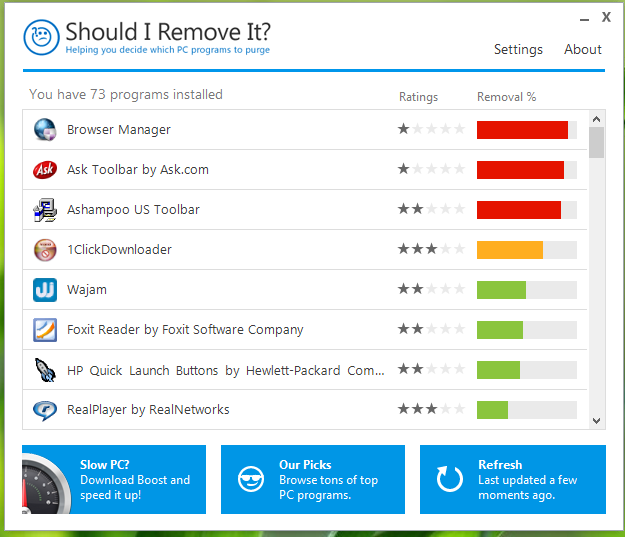Viewport: 625px width, 537px height.
Task: Click the Removal % column header
Action: point(506,97)
